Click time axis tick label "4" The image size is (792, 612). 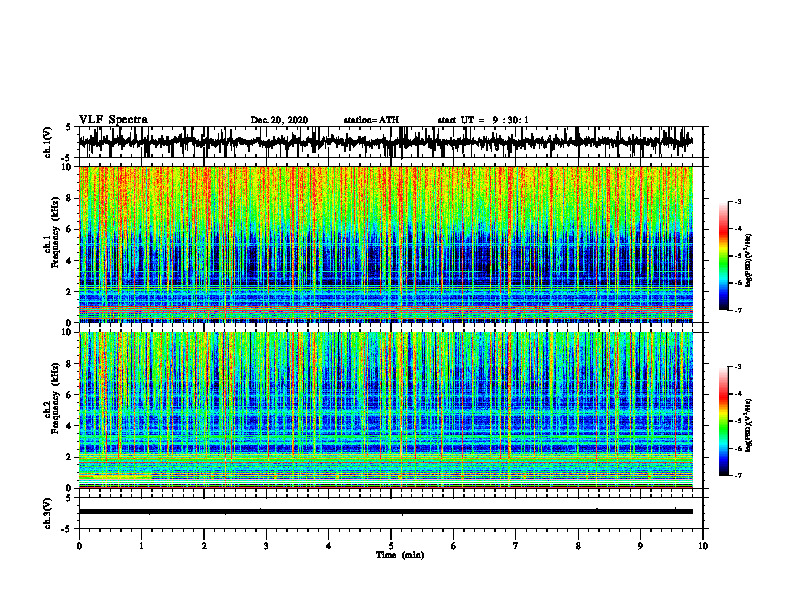click(x=328, y=546)
